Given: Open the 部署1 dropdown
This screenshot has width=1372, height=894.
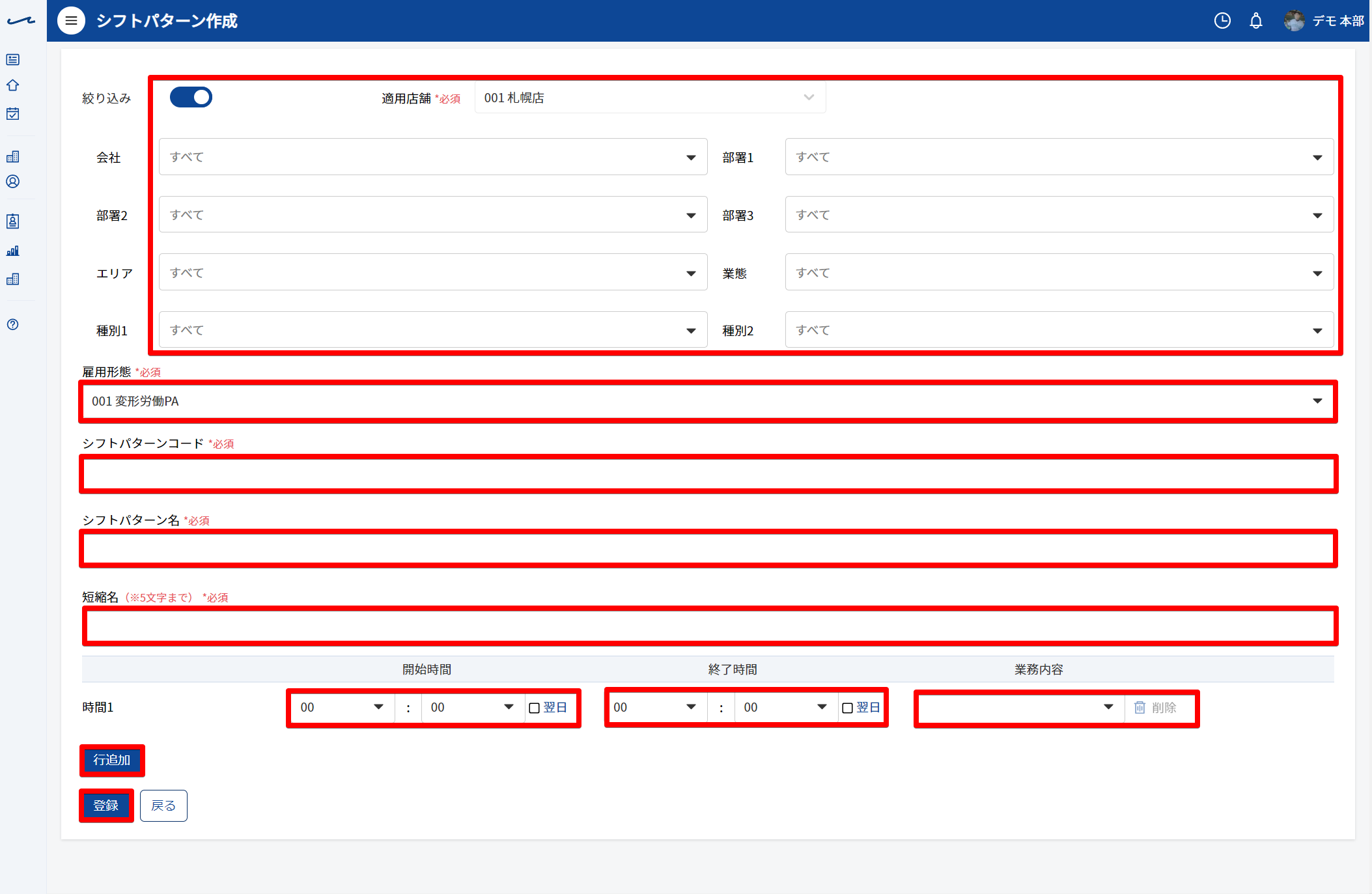Looking at the screenshot, I should click(1059, 157).
